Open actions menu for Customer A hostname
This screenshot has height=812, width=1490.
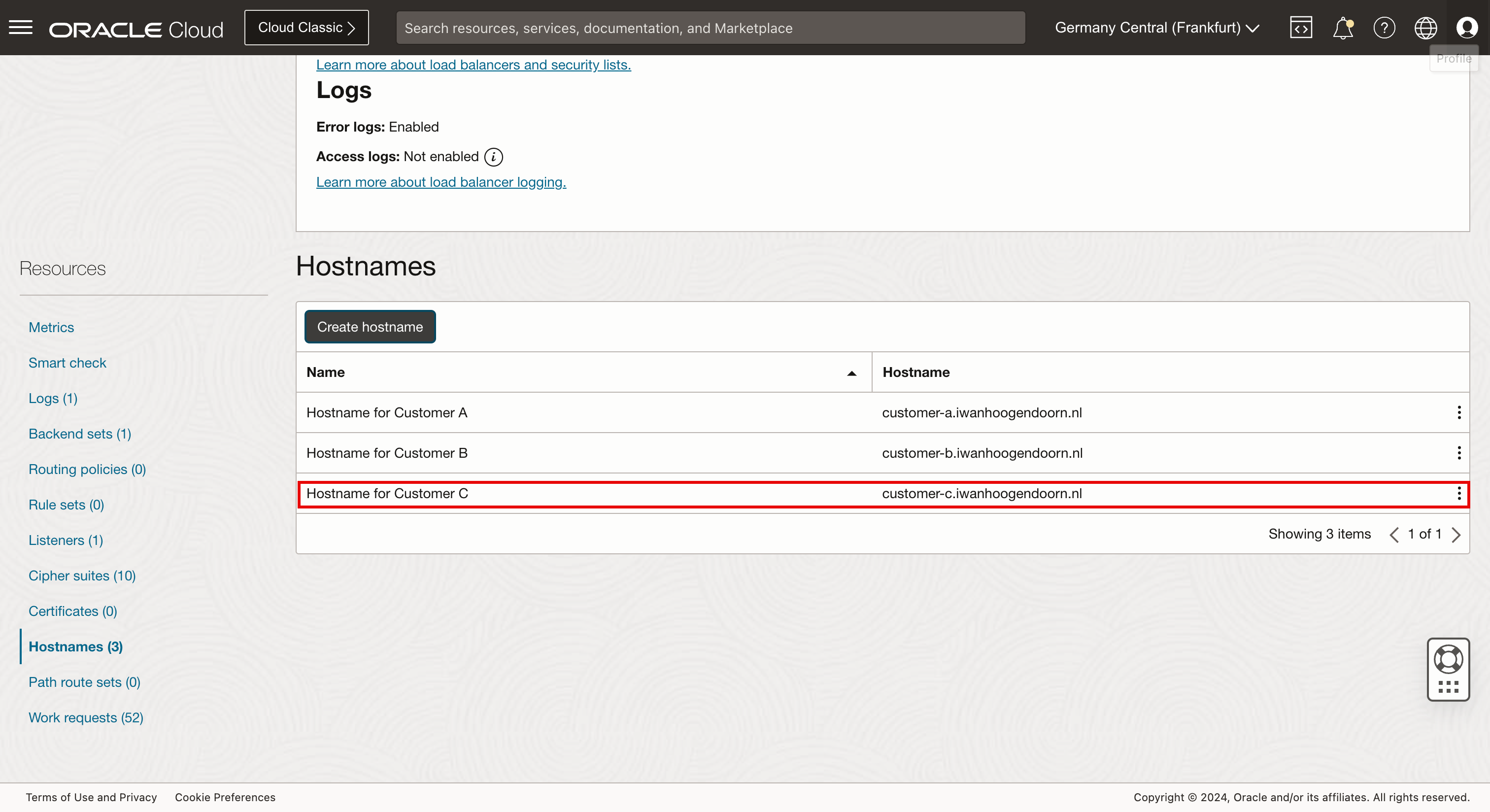pos(1459,412)
